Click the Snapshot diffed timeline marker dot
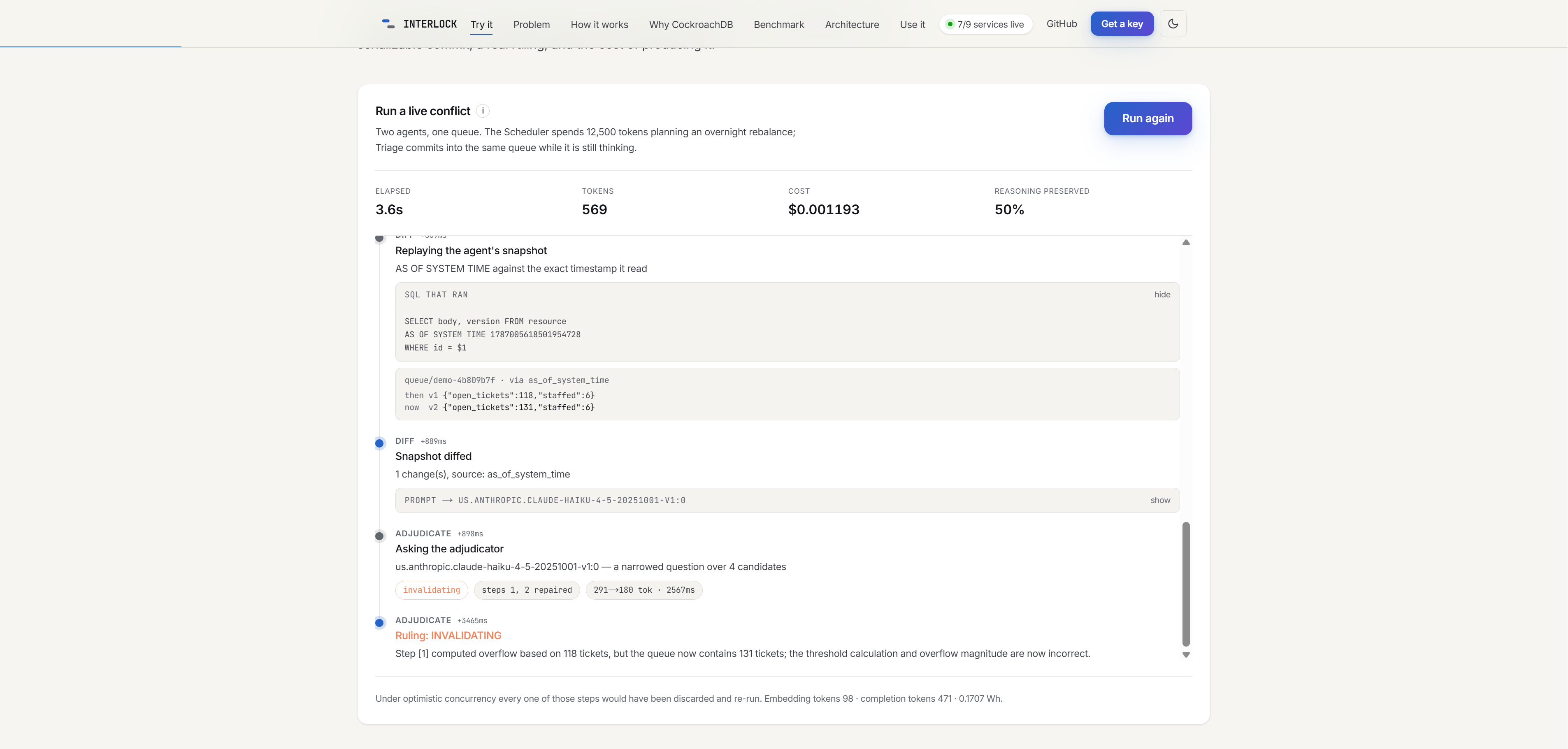 380,443
